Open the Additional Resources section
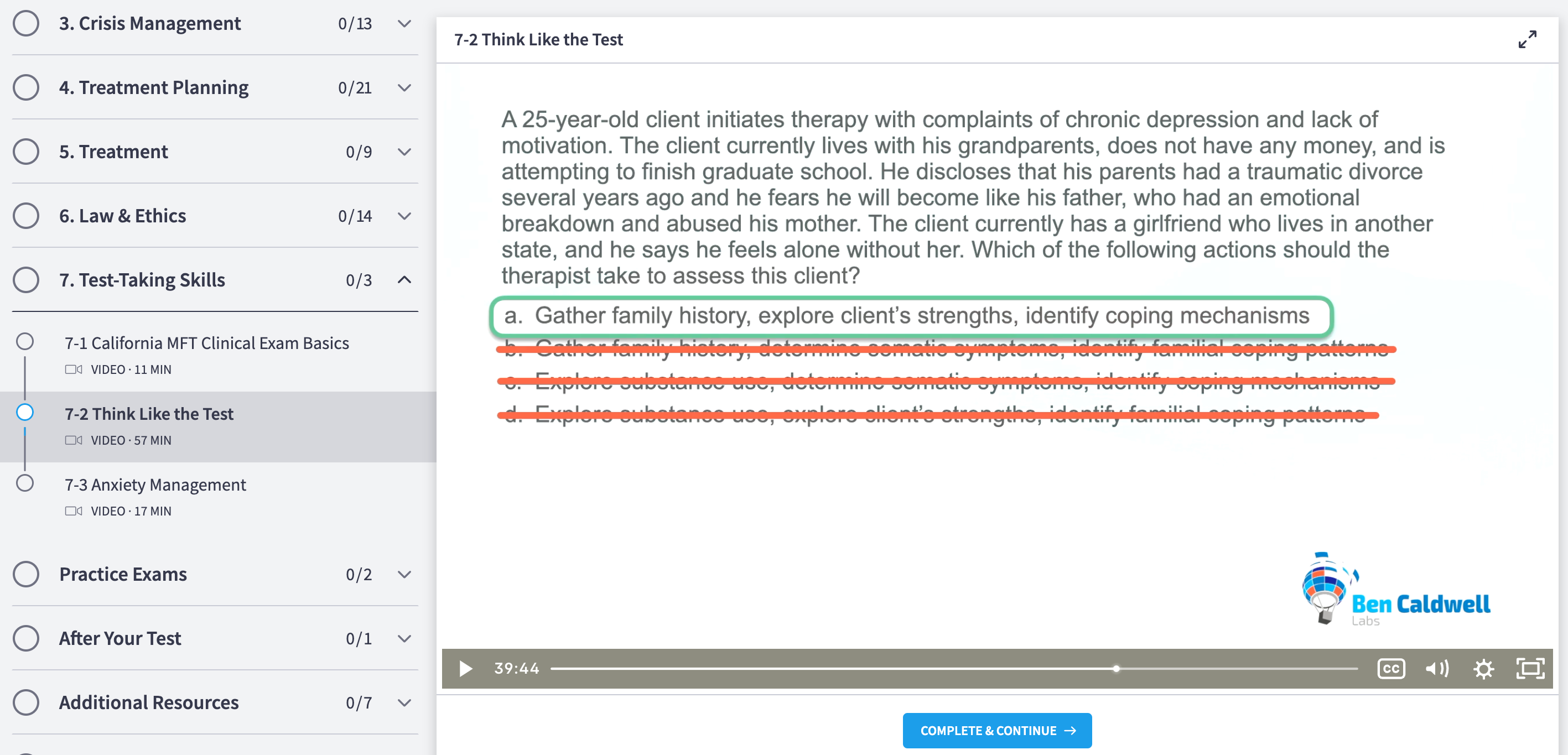The height and width of the screenshot is (755, 1568). tap(148, 702)
